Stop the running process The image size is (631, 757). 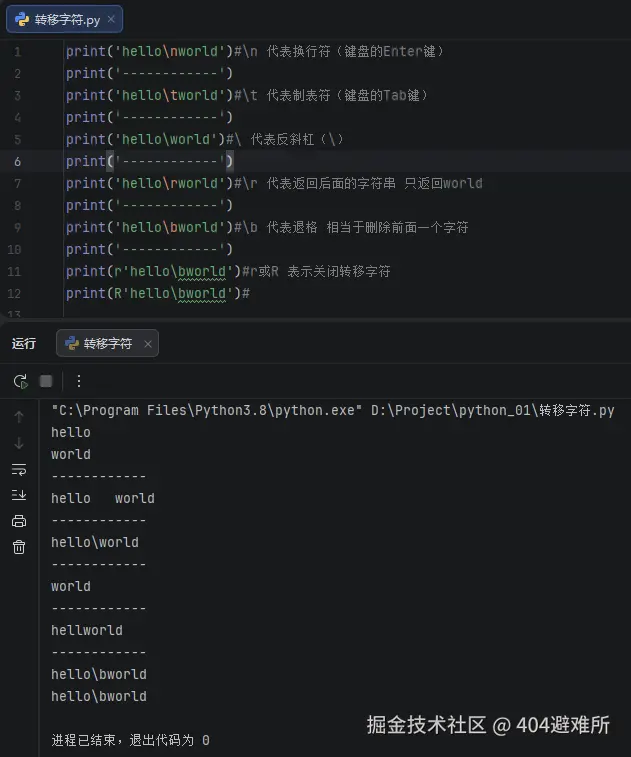[x=46, y=381]
